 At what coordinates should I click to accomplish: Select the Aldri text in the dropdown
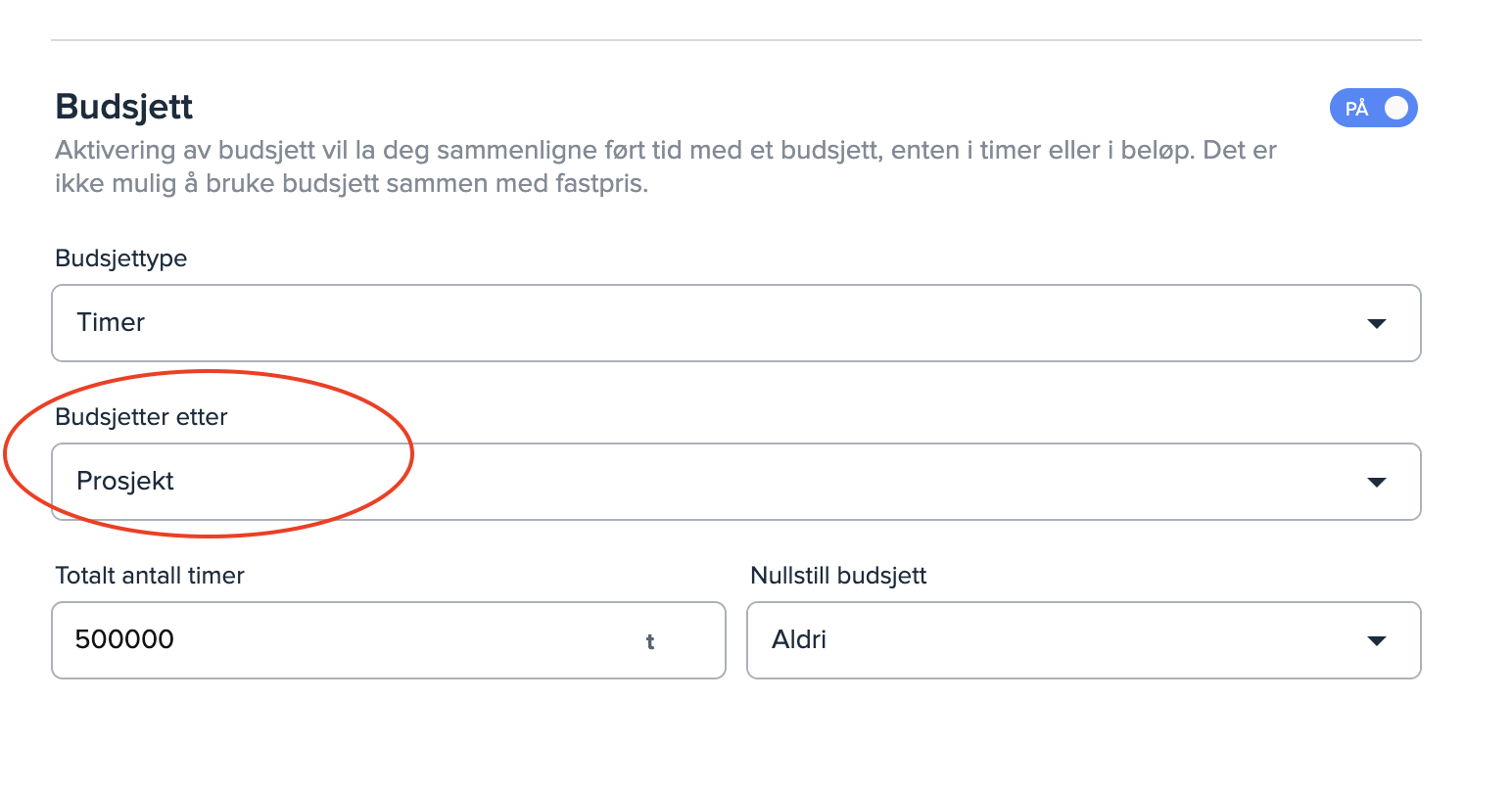[x=799, y=640]
